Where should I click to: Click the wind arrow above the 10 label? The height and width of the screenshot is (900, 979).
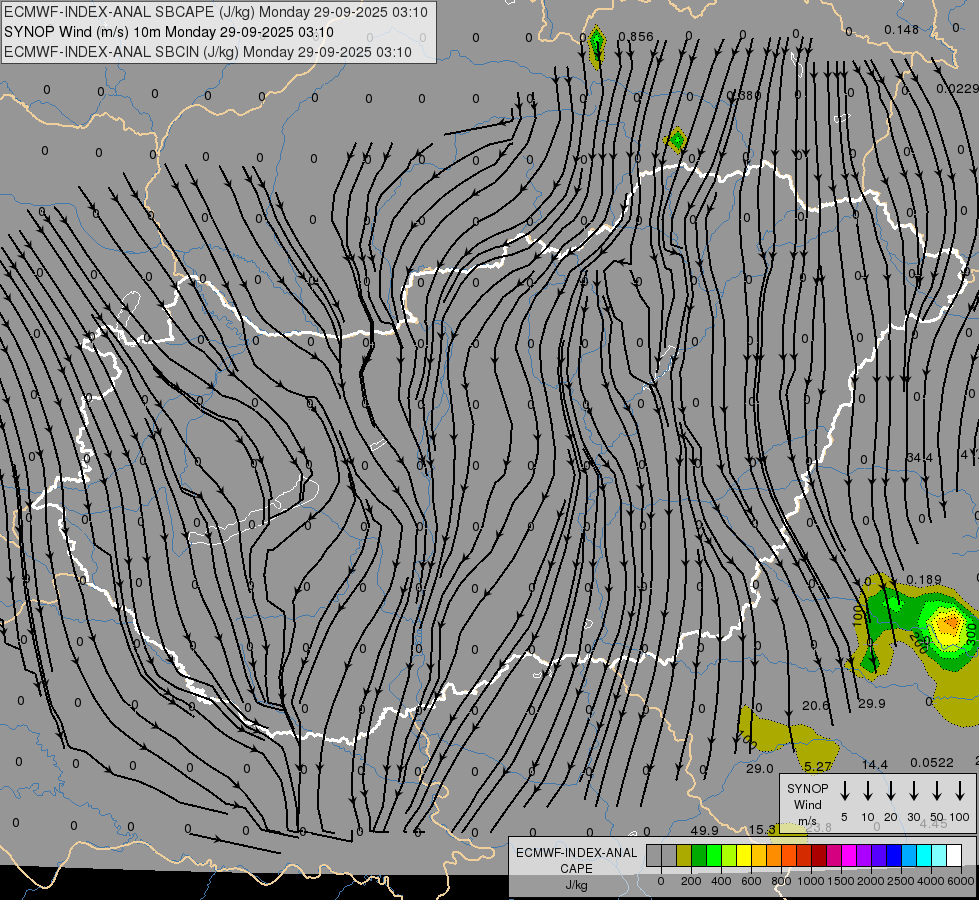coord(868,791)
